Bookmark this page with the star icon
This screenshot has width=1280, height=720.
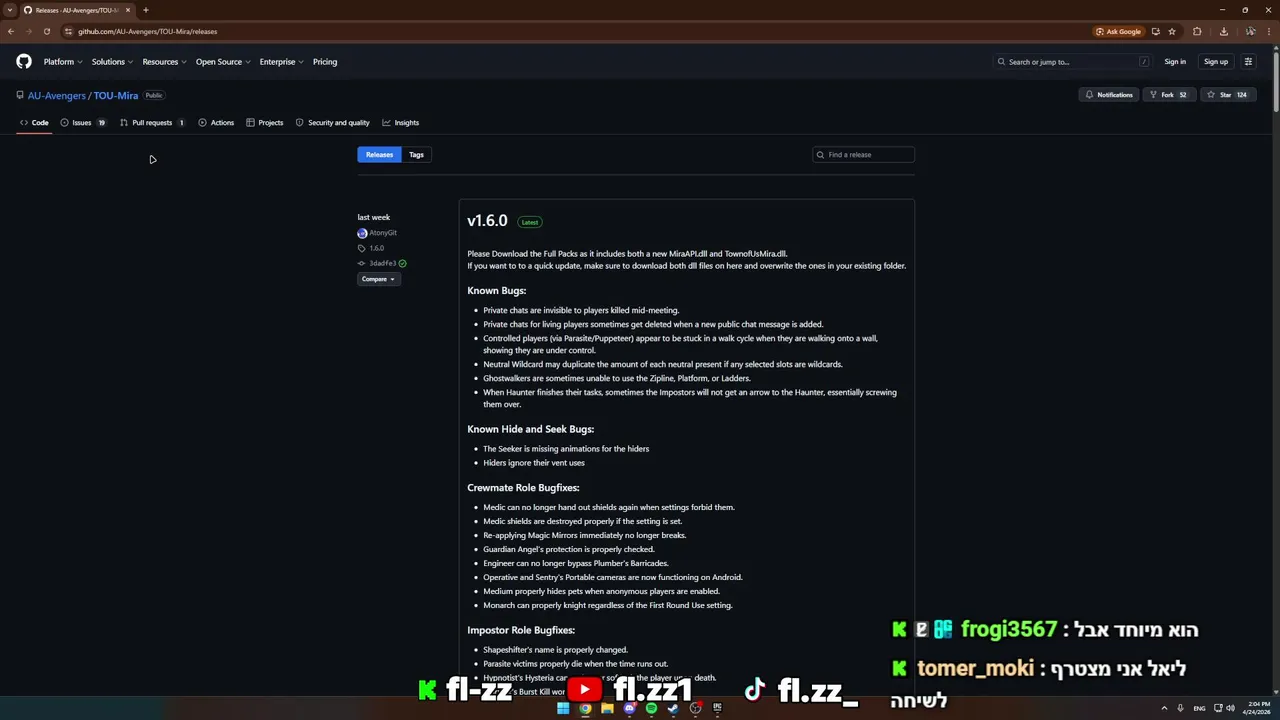[x=1172, y=31]
